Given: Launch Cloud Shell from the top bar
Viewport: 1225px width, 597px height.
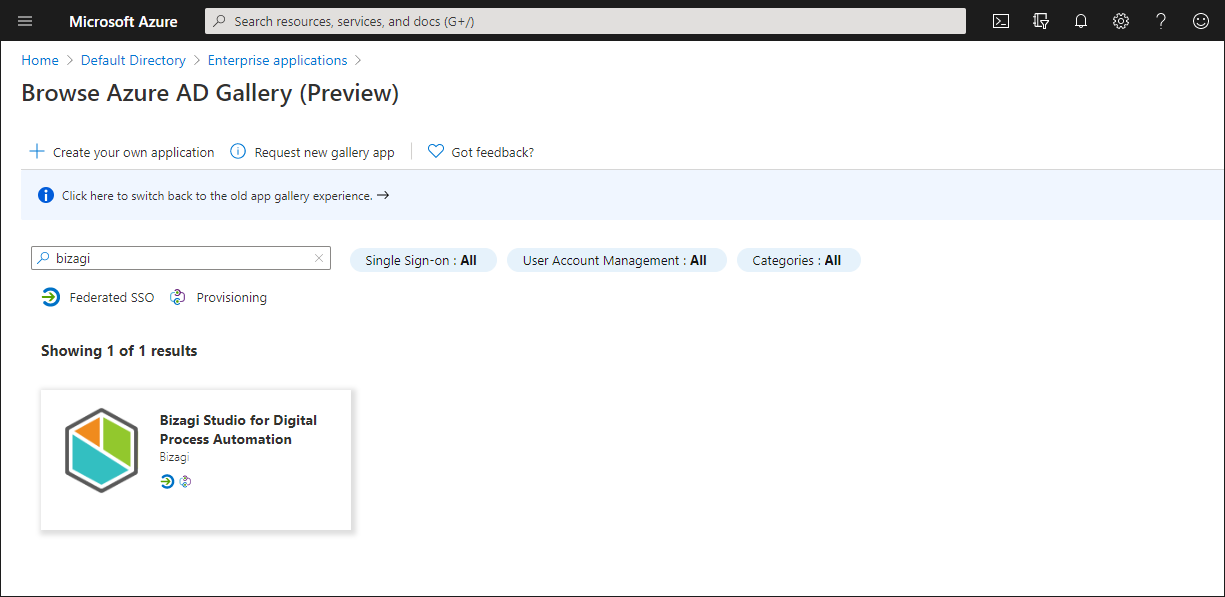Looking at the screenshot, I should (1001, 21).
